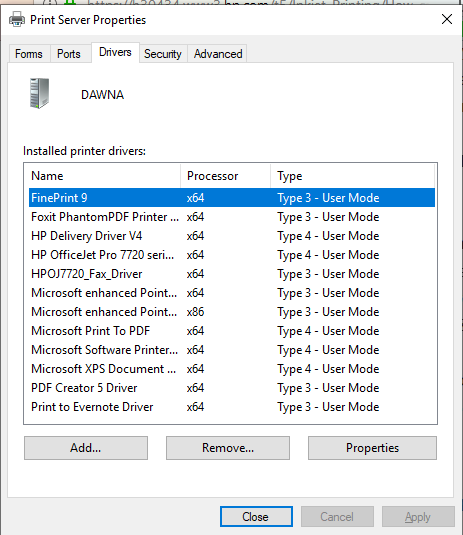Select the Microsoft Print To PDF driver

[232, 331]
